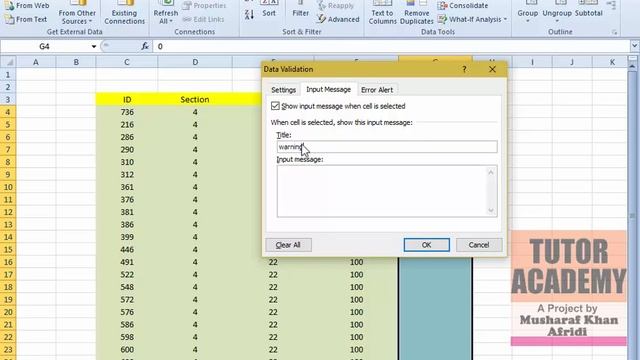This screenshot has height=360, width=640.
Task: Expand the formula bar
Action: pos(635,46)
